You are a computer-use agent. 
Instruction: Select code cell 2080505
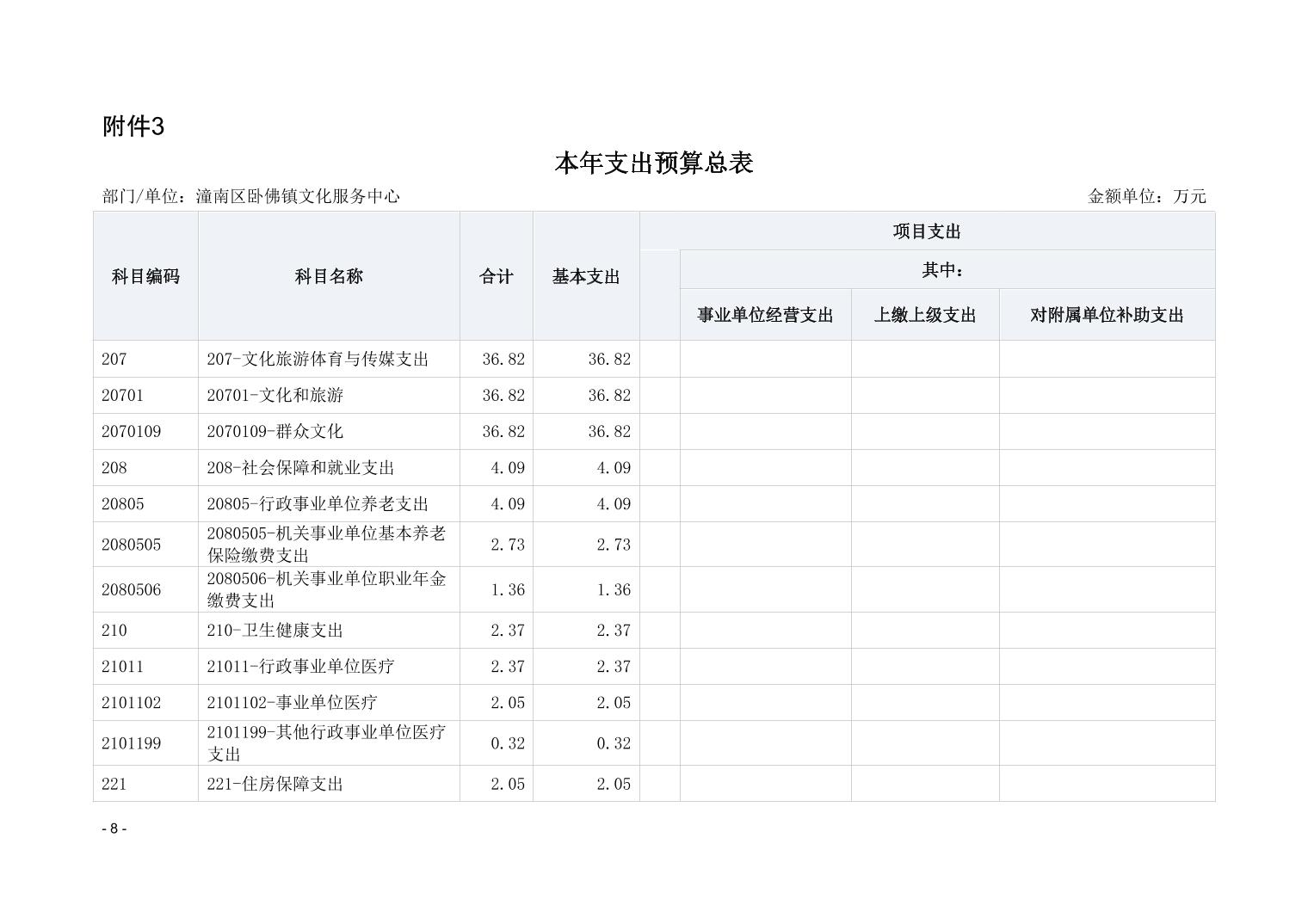pos(145,545)
